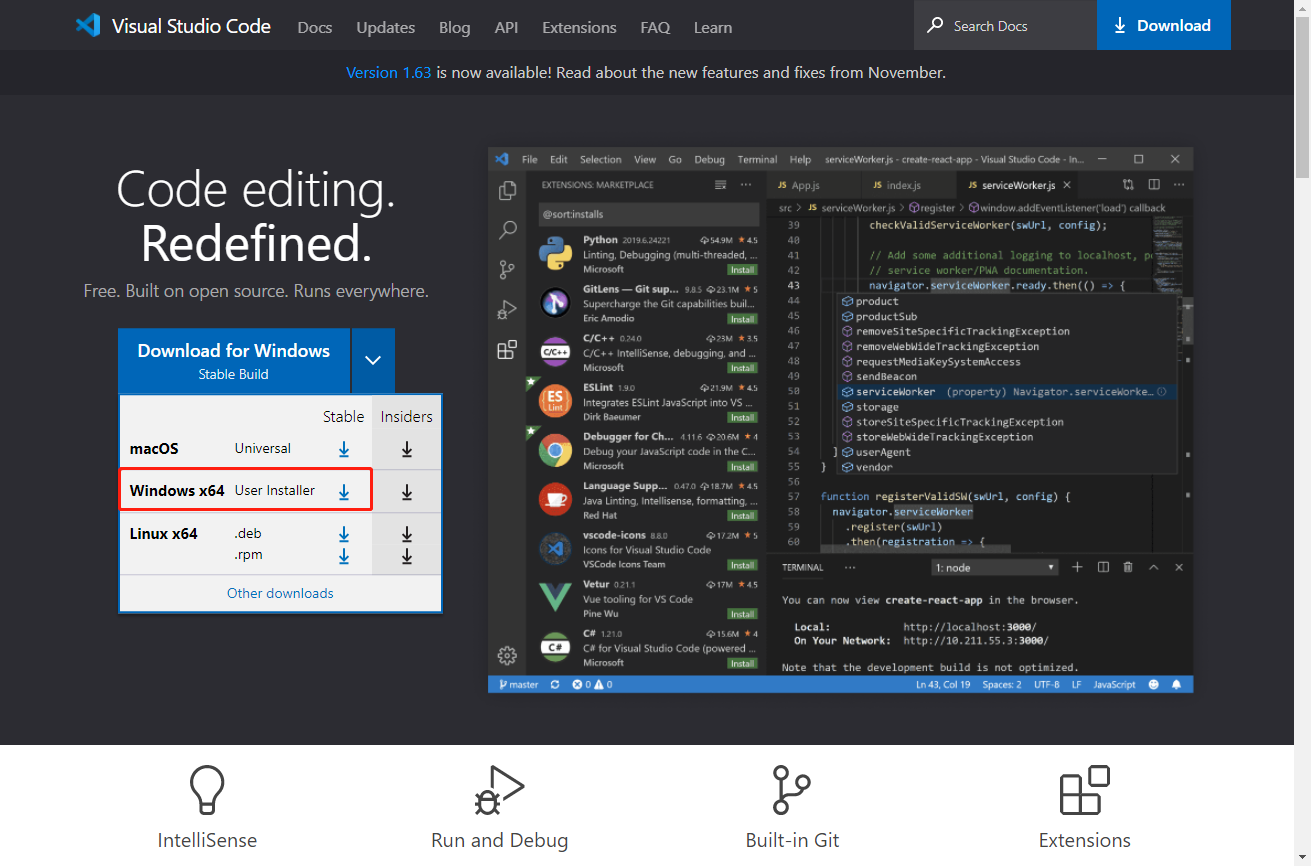This screenshot has width=1311, height=866.
Task: Click the IntelliSense lightbulb icon
Action: tap(207, 790)
